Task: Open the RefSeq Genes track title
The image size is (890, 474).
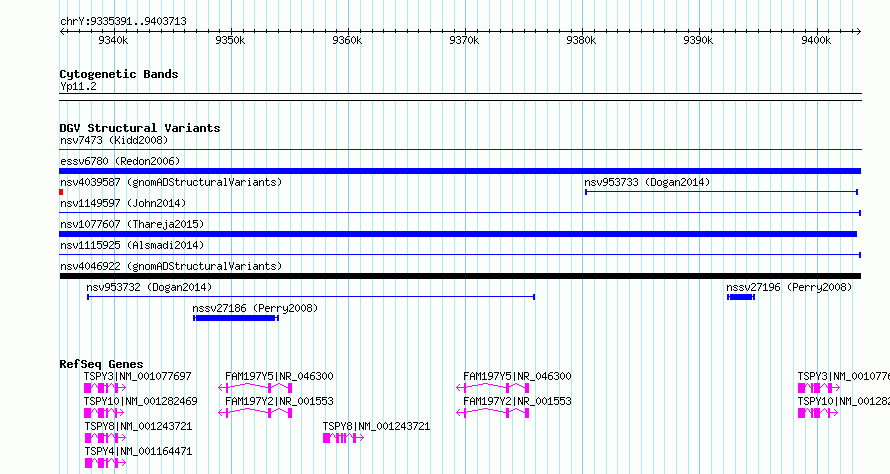Action: pyautogui.click(x=101, y=364)
